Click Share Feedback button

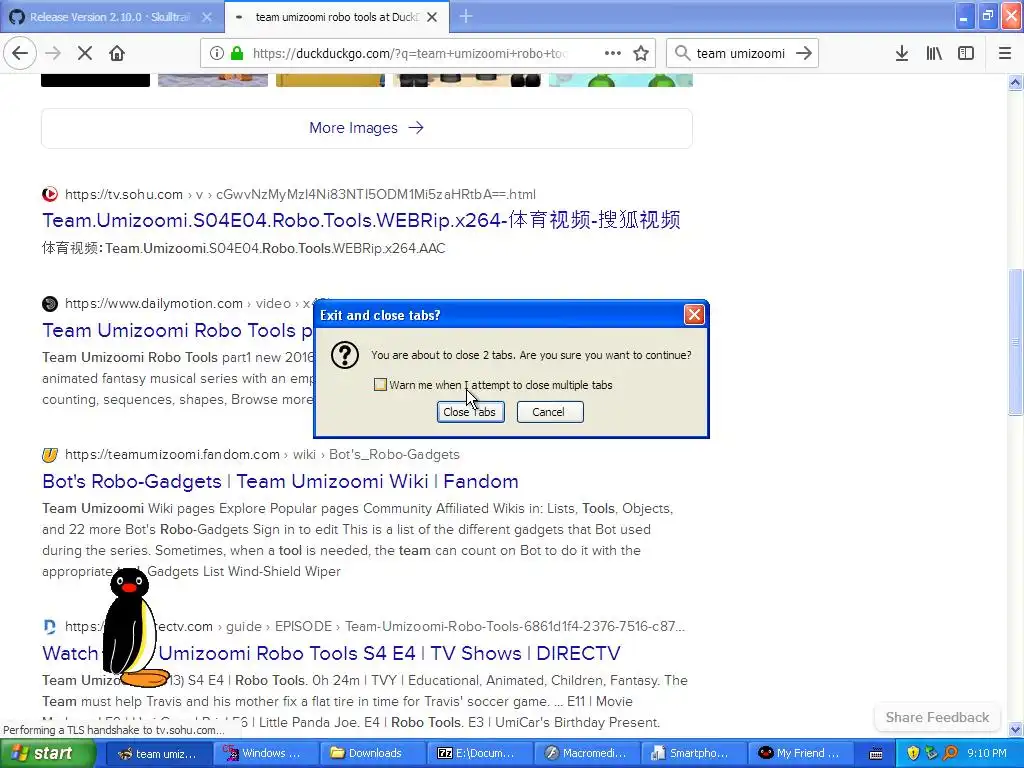click(937, 717)
